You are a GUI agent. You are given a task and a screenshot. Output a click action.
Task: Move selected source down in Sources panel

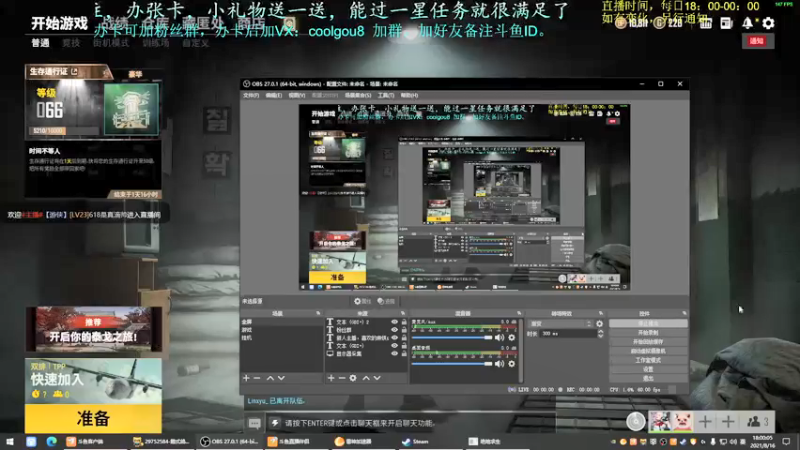[377, 378]
